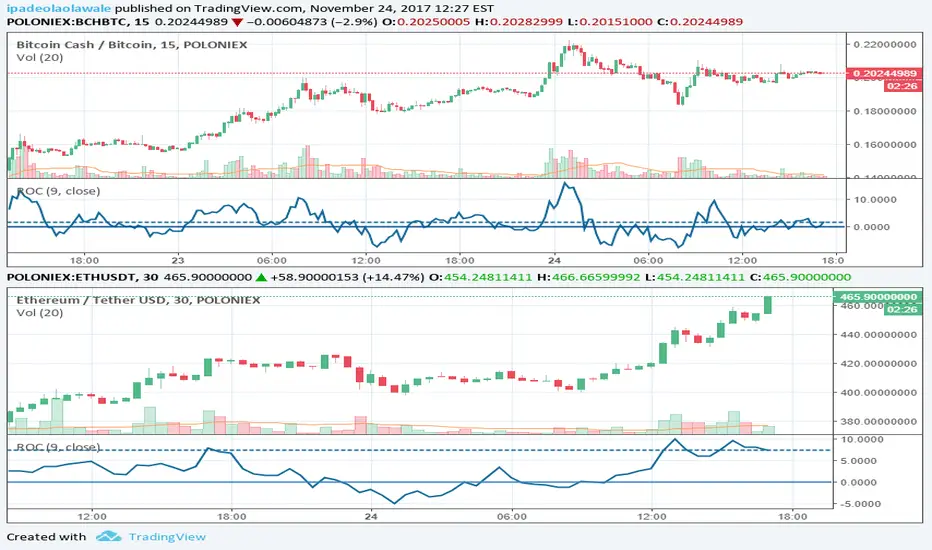Click Vol (20) label in Bitcoin Cash chart
932x550 pixels.
(x=39, y=58)
